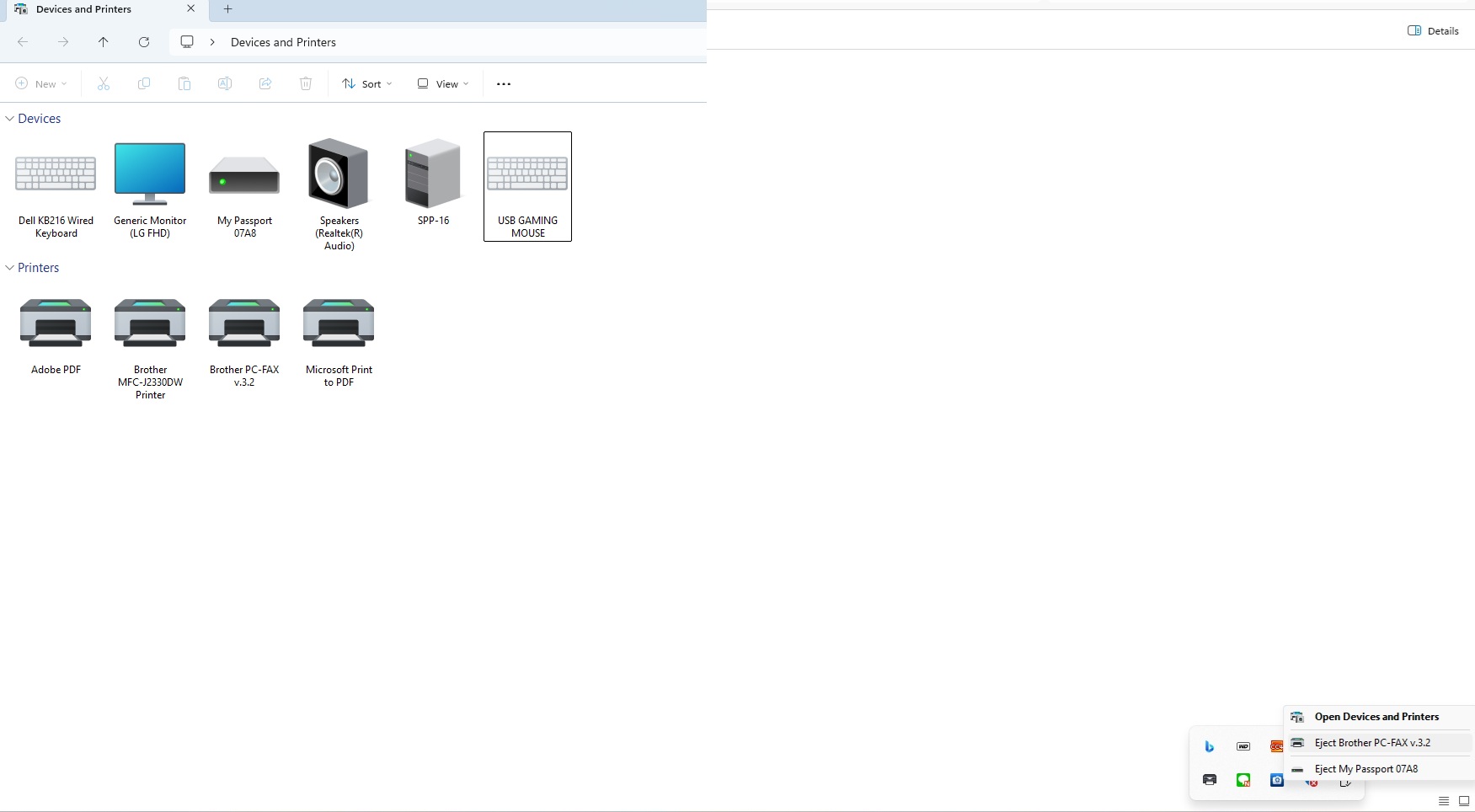Click the Copy toolbar icon
The image size is (1475, 812).
144,83
